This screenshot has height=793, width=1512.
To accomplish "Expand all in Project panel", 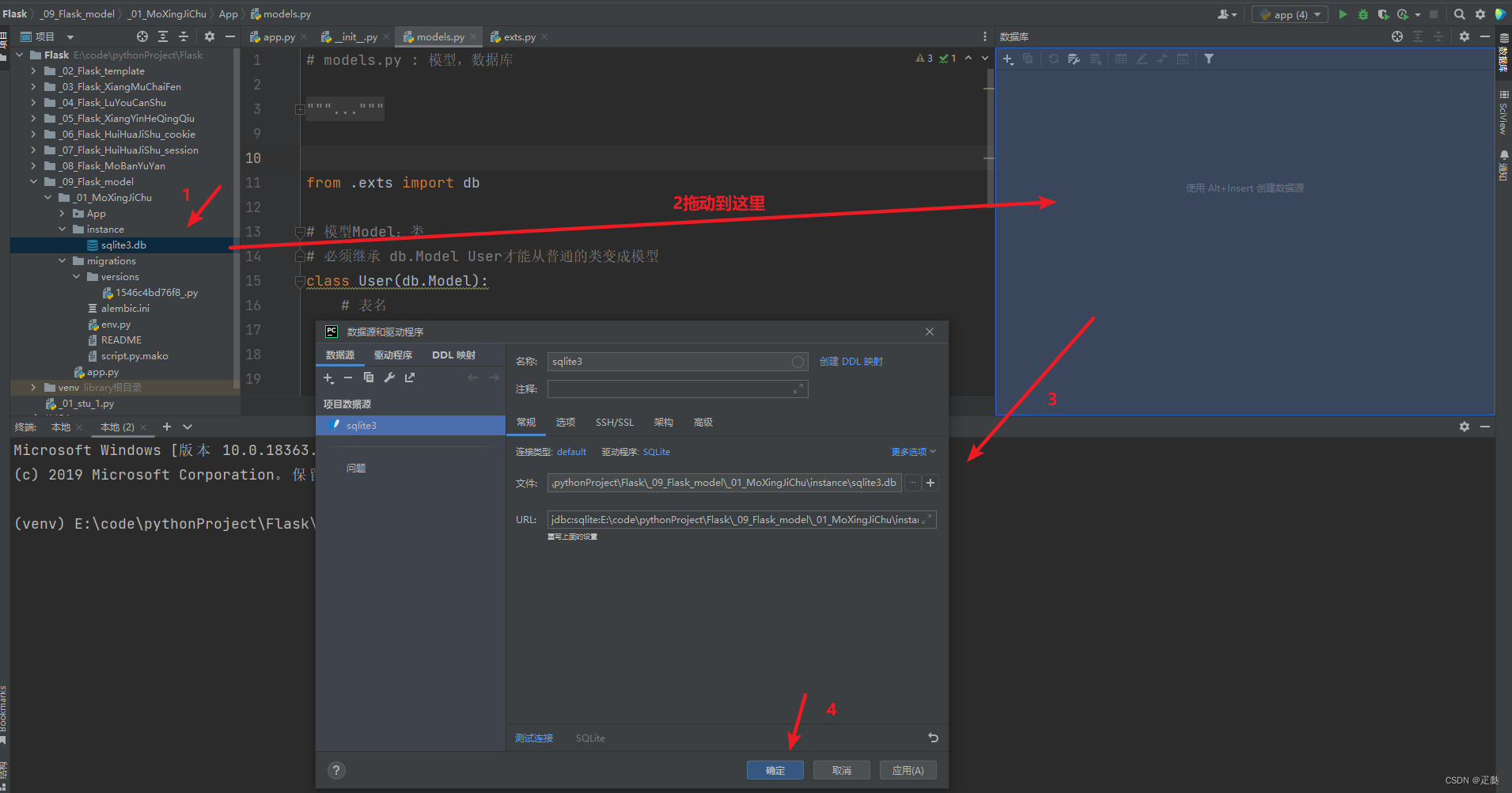I will pos(163,36).
